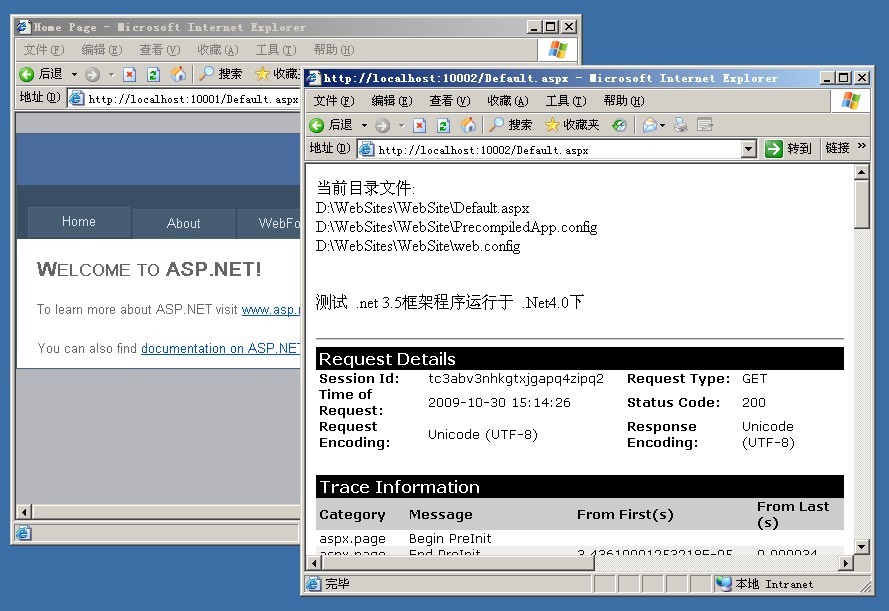
Task: Click the 搜索 search button in the front toolbar
Action: pyautogui.click(x=510, y=125)
